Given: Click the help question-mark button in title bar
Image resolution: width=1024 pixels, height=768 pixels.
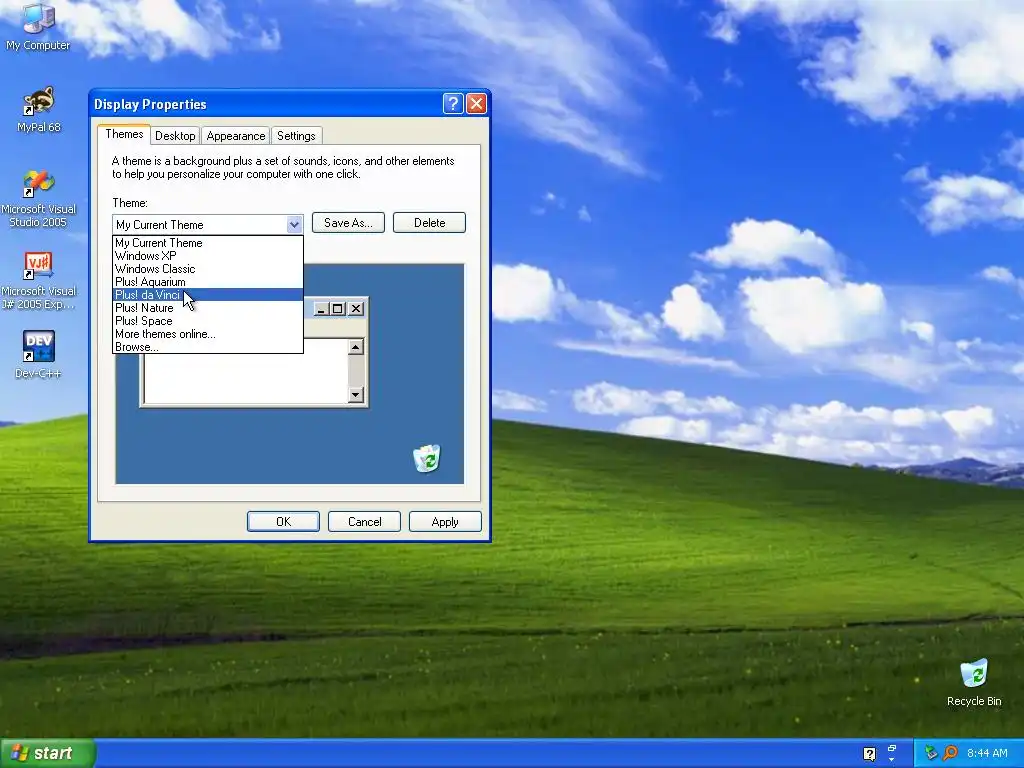Looking at the screenshot, I should pos(453,104).
